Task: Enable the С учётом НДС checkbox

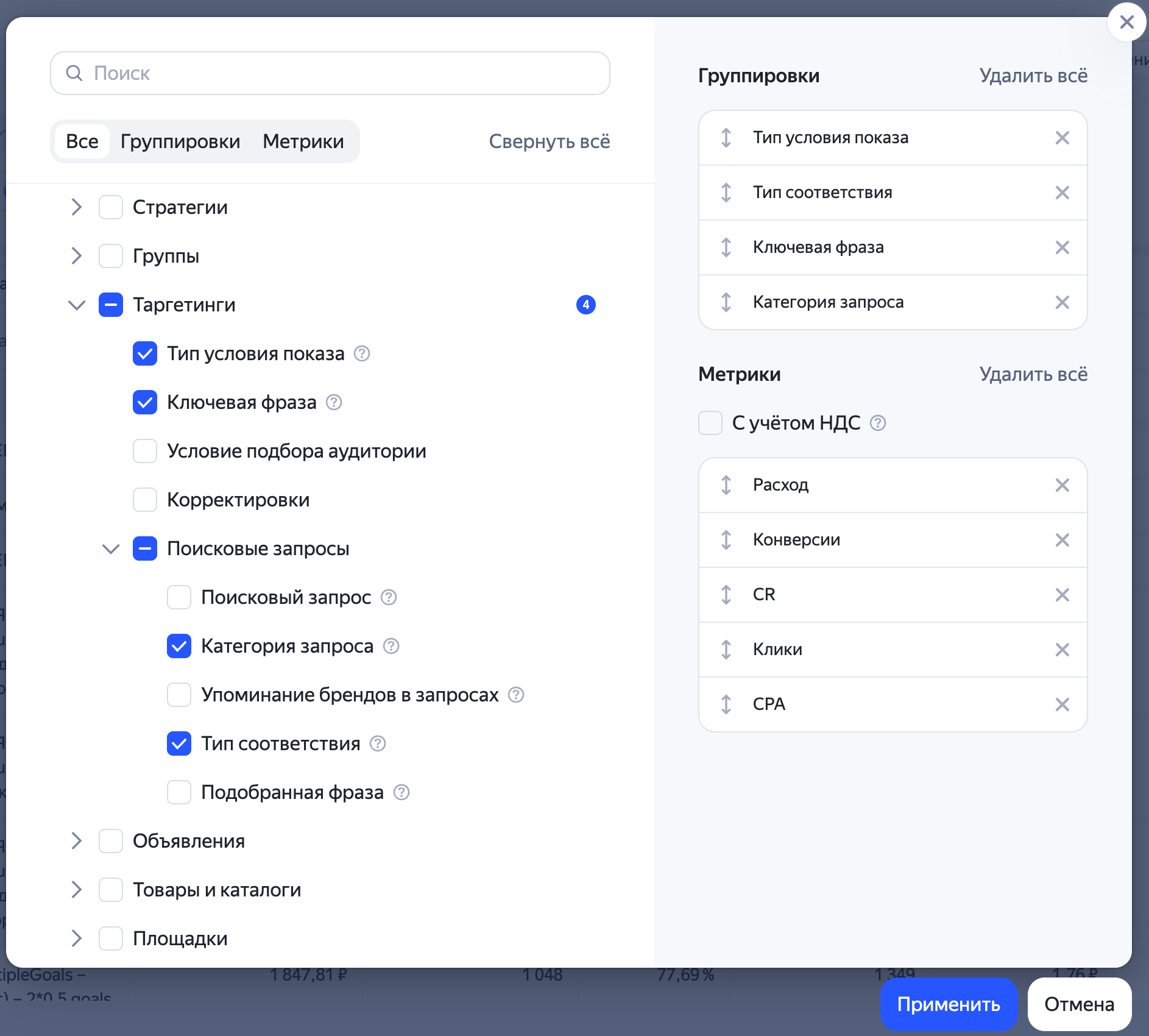Action: coord(710,423)
